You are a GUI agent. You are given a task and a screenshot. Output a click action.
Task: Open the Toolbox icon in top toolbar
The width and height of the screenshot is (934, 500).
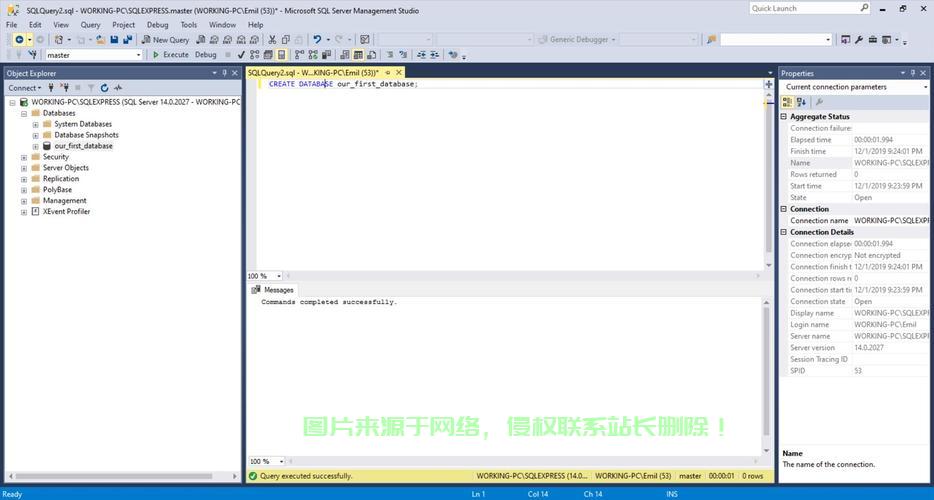pyautogui.click(x=873, y=39)
